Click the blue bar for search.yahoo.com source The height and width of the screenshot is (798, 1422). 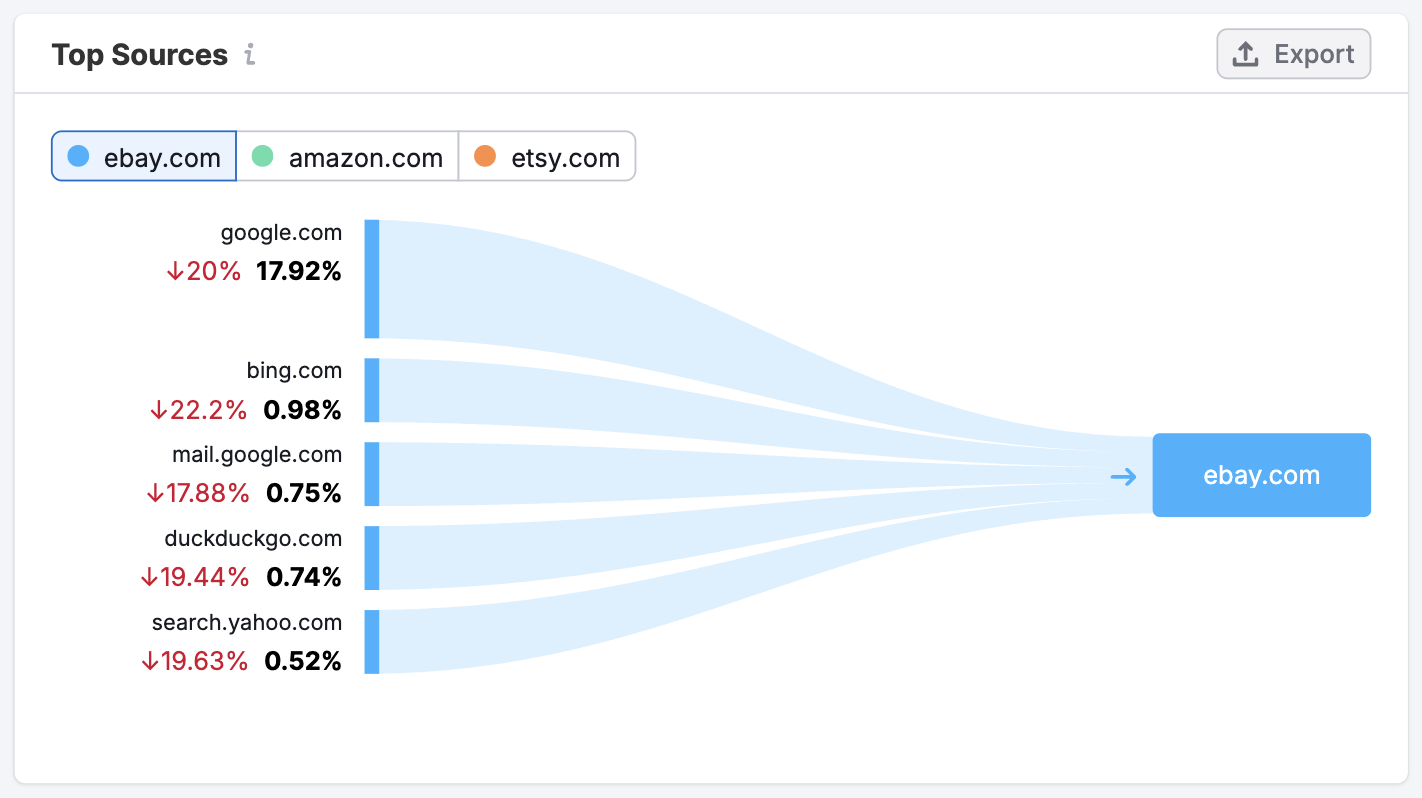click(x=372, y=641)
